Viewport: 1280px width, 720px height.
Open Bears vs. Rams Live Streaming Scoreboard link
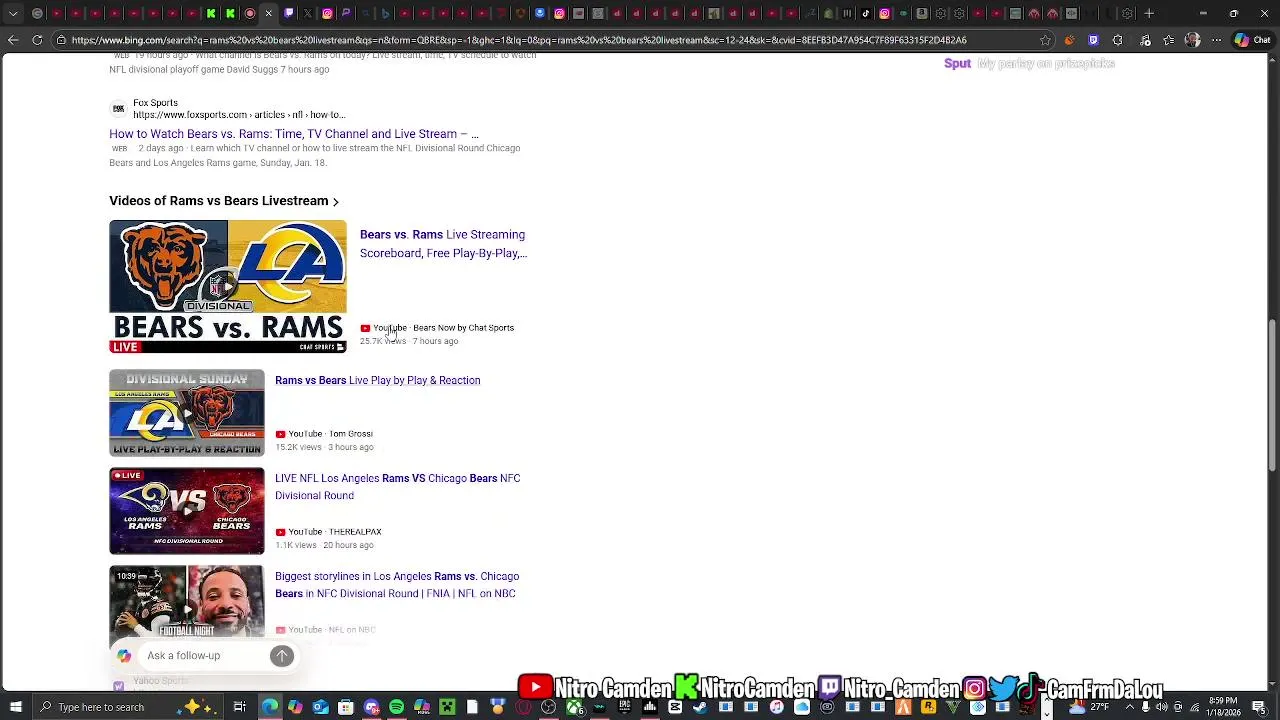443,243
